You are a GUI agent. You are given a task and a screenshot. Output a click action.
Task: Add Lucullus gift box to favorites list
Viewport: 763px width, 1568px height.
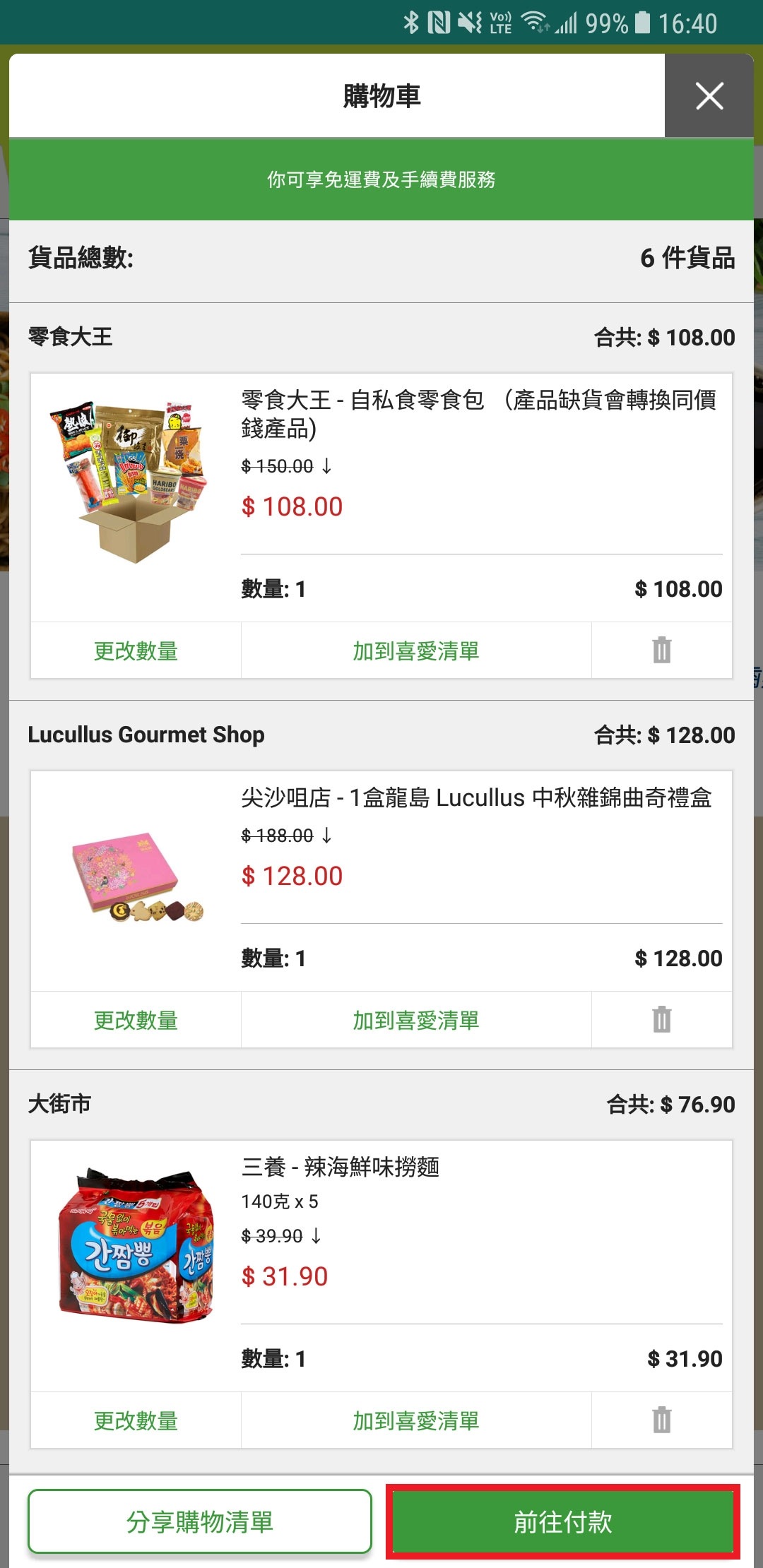(416, 1020)
